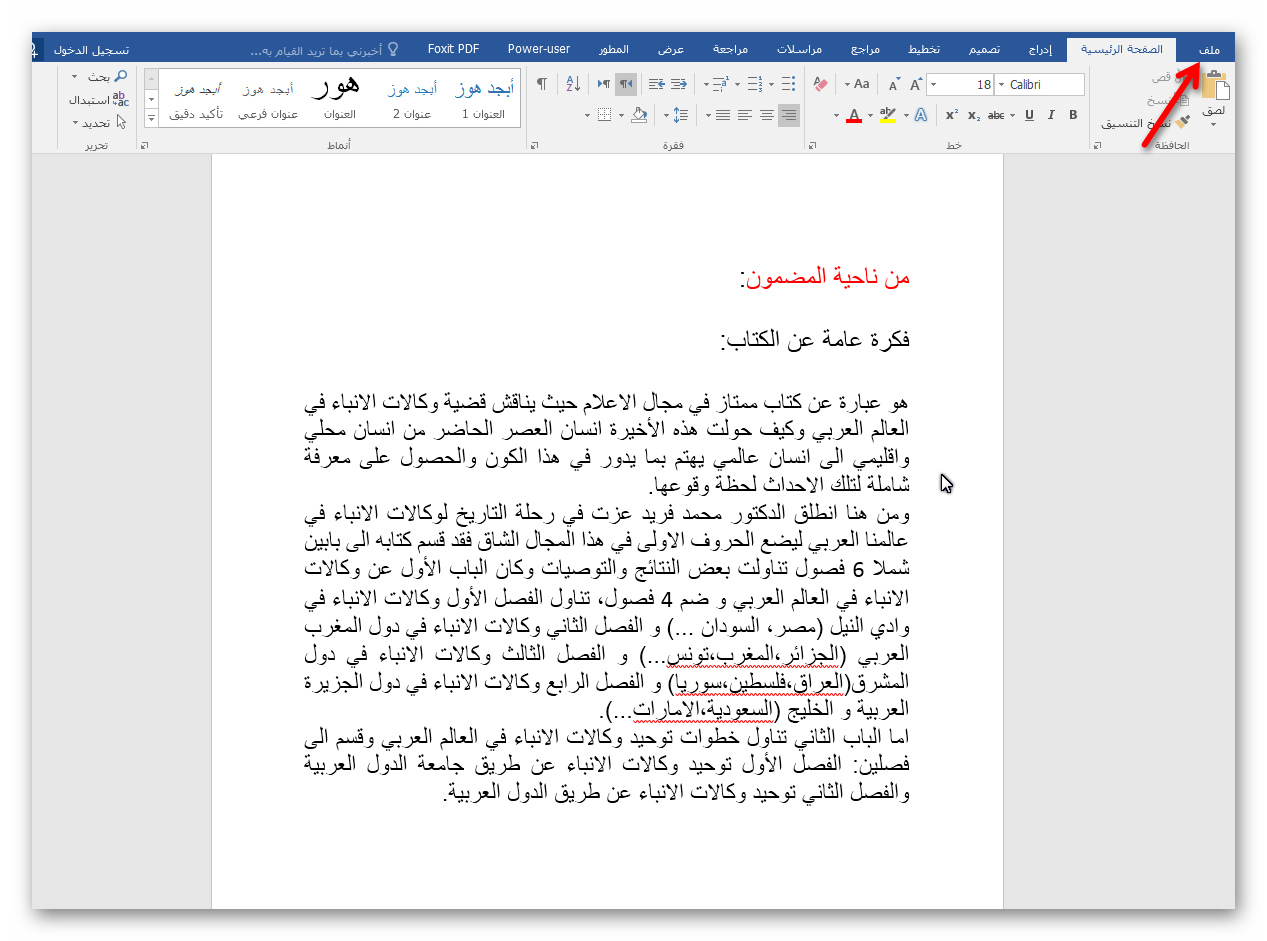Click the Tell Me search box

[325, 50]
